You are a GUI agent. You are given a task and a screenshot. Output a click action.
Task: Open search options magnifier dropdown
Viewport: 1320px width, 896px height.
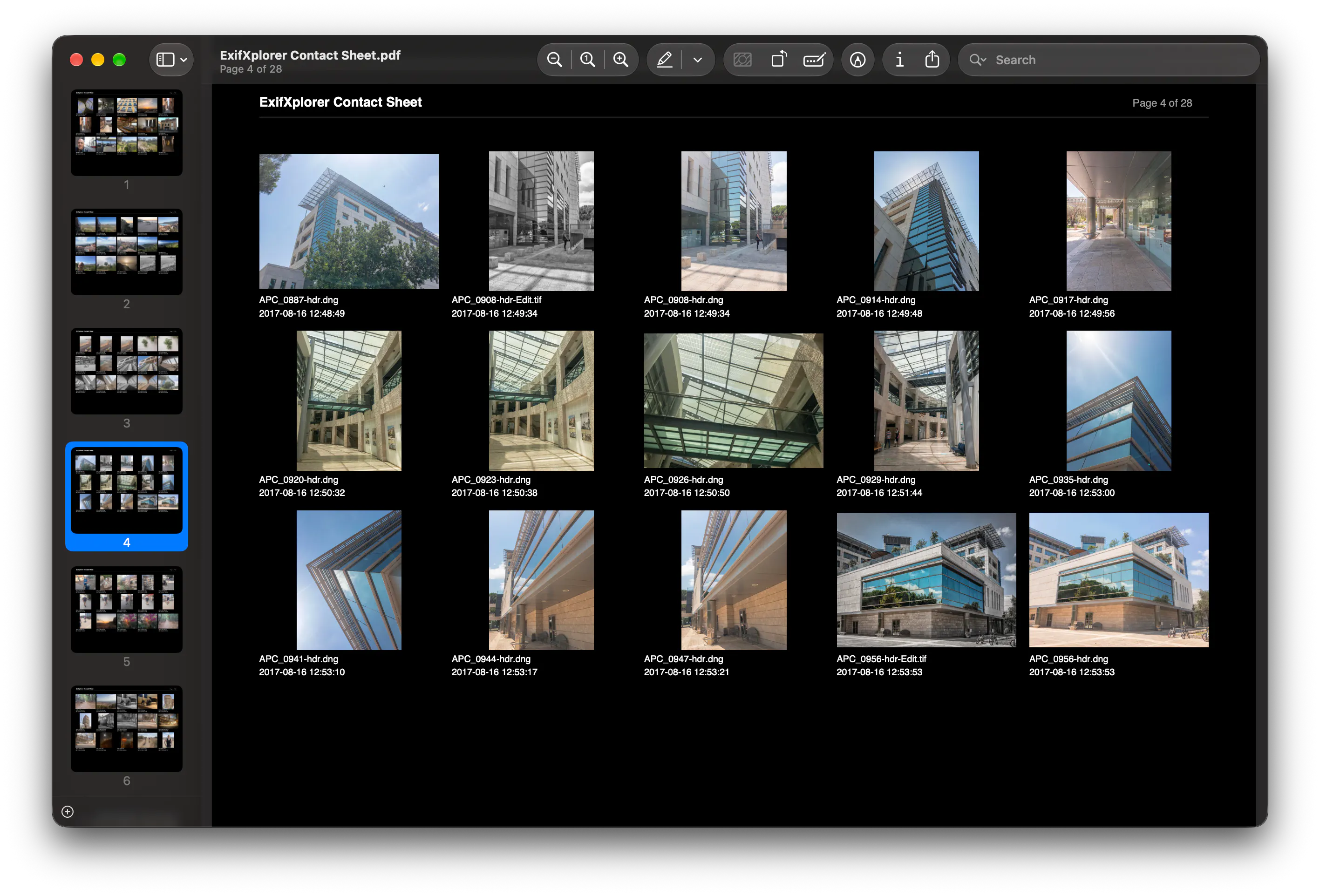[978, 60]
